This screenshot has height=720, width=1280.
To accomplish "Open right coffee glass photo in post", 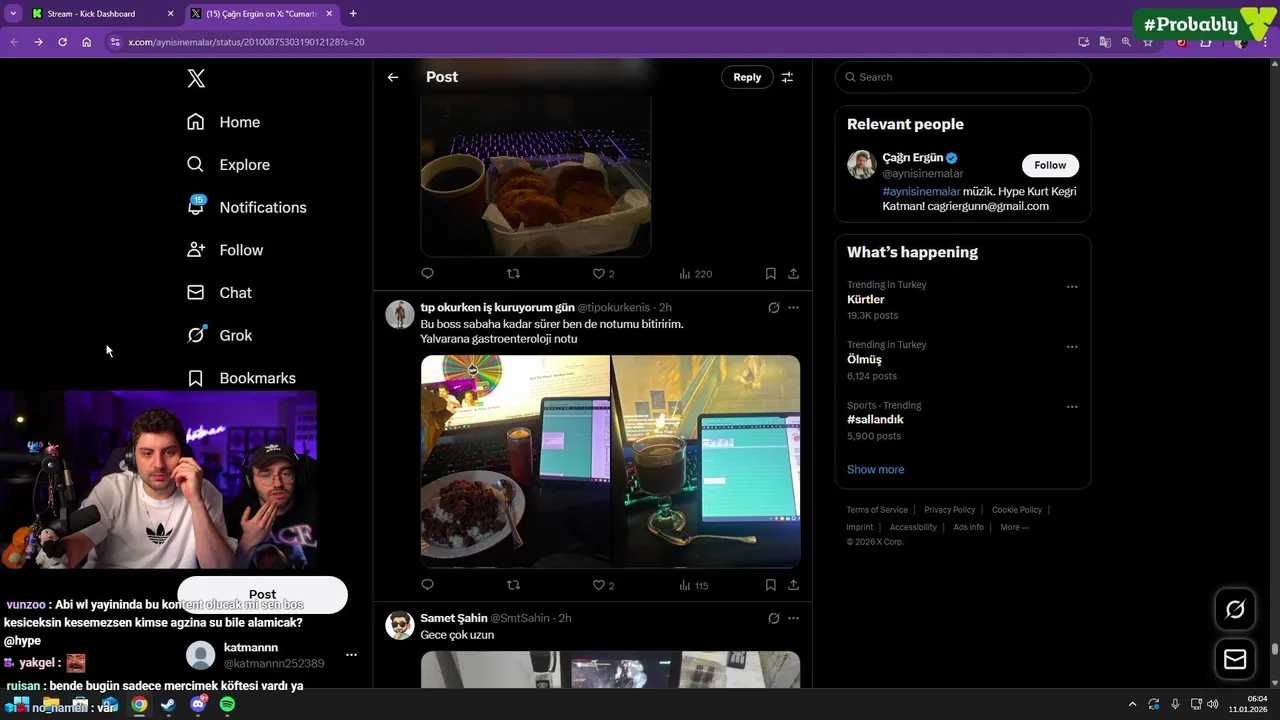I will click(x=706, y=461).
